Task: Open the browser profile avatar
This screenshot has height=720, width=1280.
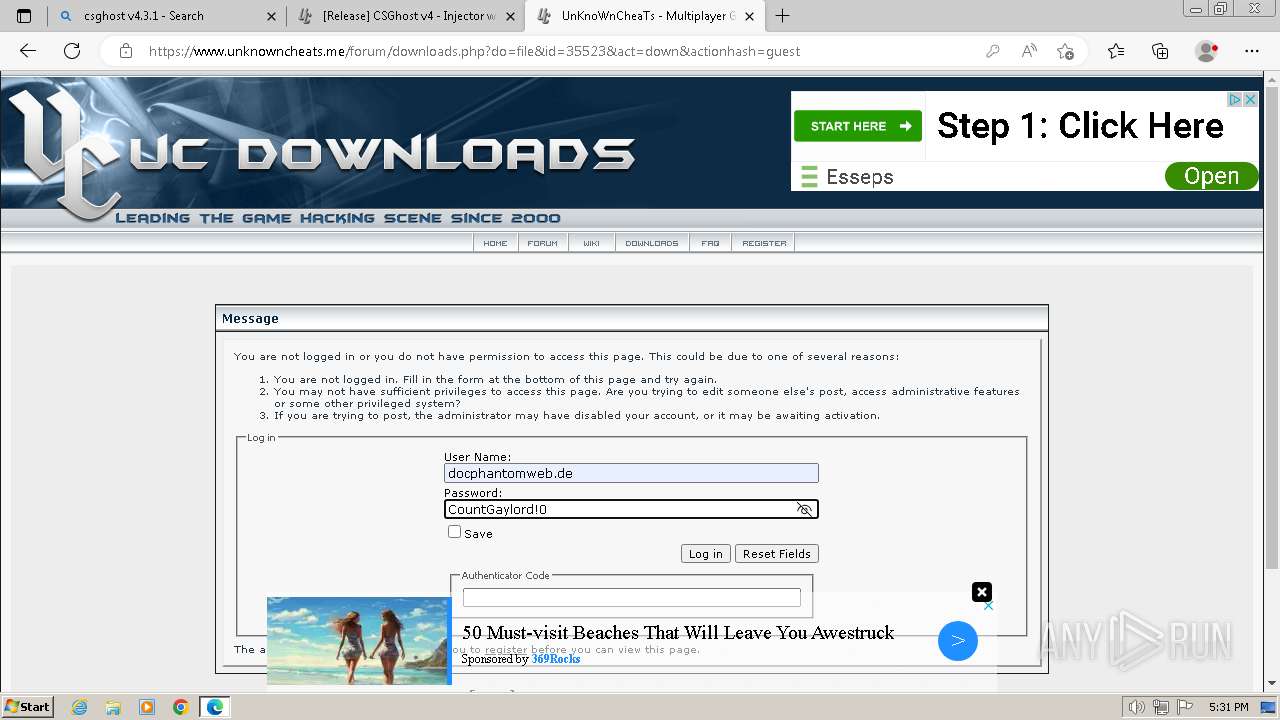Action: coord(1206,51)
